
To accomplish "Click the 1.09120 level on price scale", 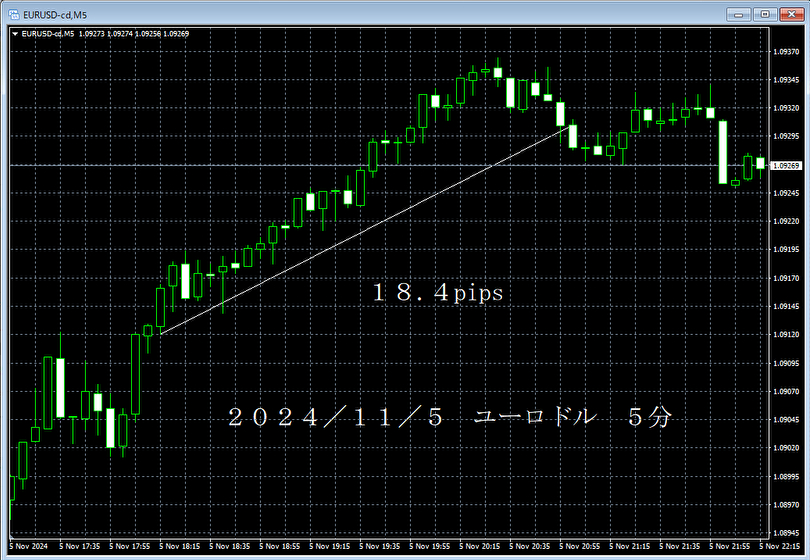I will pyautogui.click(x=787, y=334).
